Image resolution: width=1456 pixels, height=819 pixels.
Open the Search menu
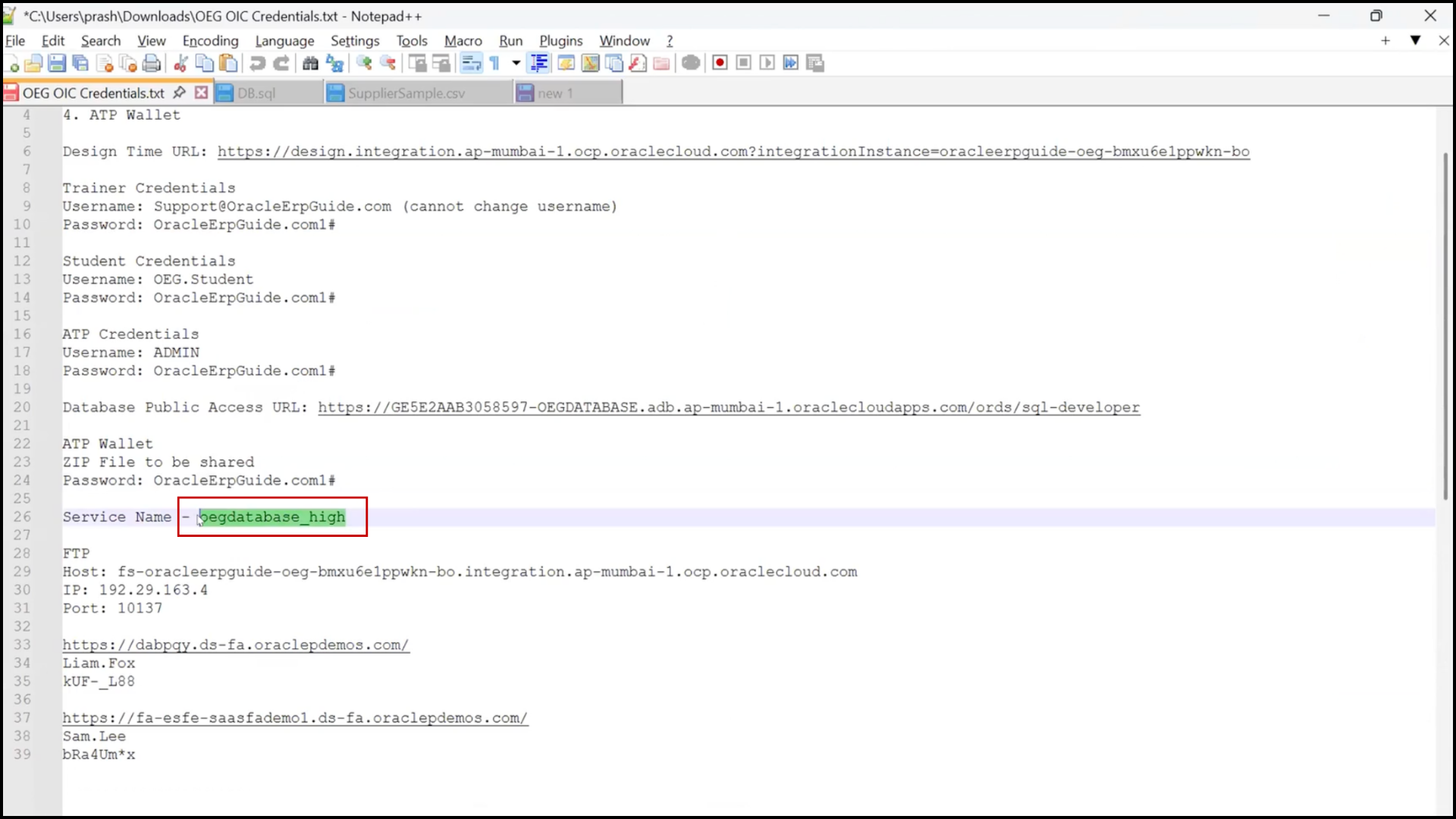tap(101, 41)
